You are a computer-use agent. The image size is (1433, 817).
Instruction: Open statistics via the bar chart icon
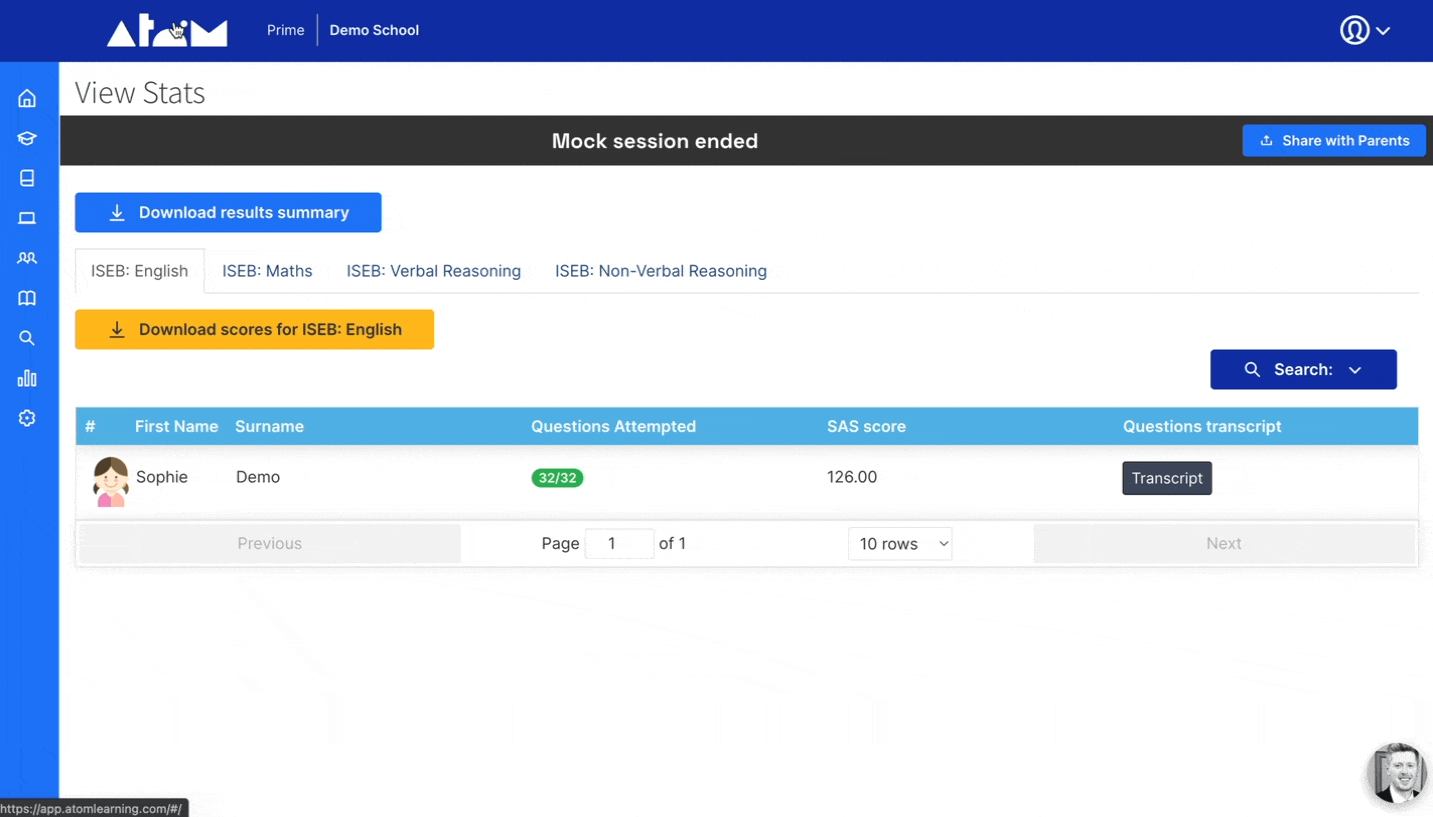click(x=27, y=377)
